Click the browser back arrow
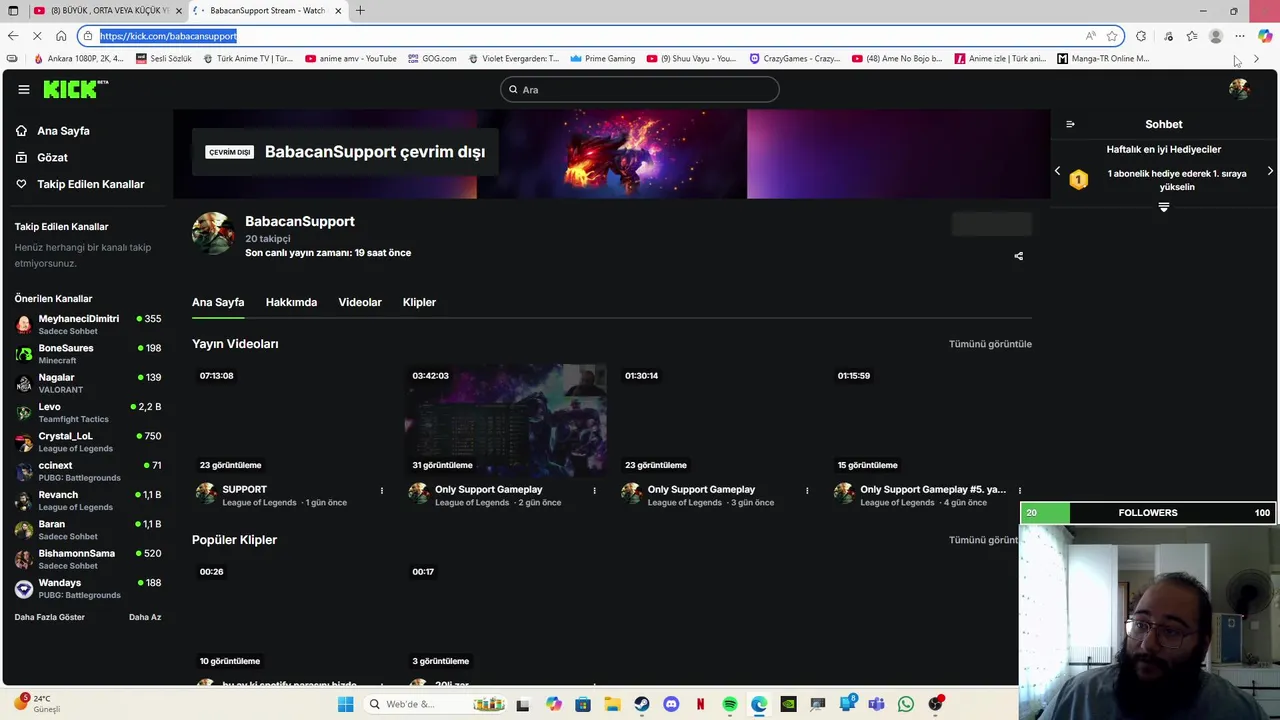This screenshot has width=1280, height=720. coord(13,36)
